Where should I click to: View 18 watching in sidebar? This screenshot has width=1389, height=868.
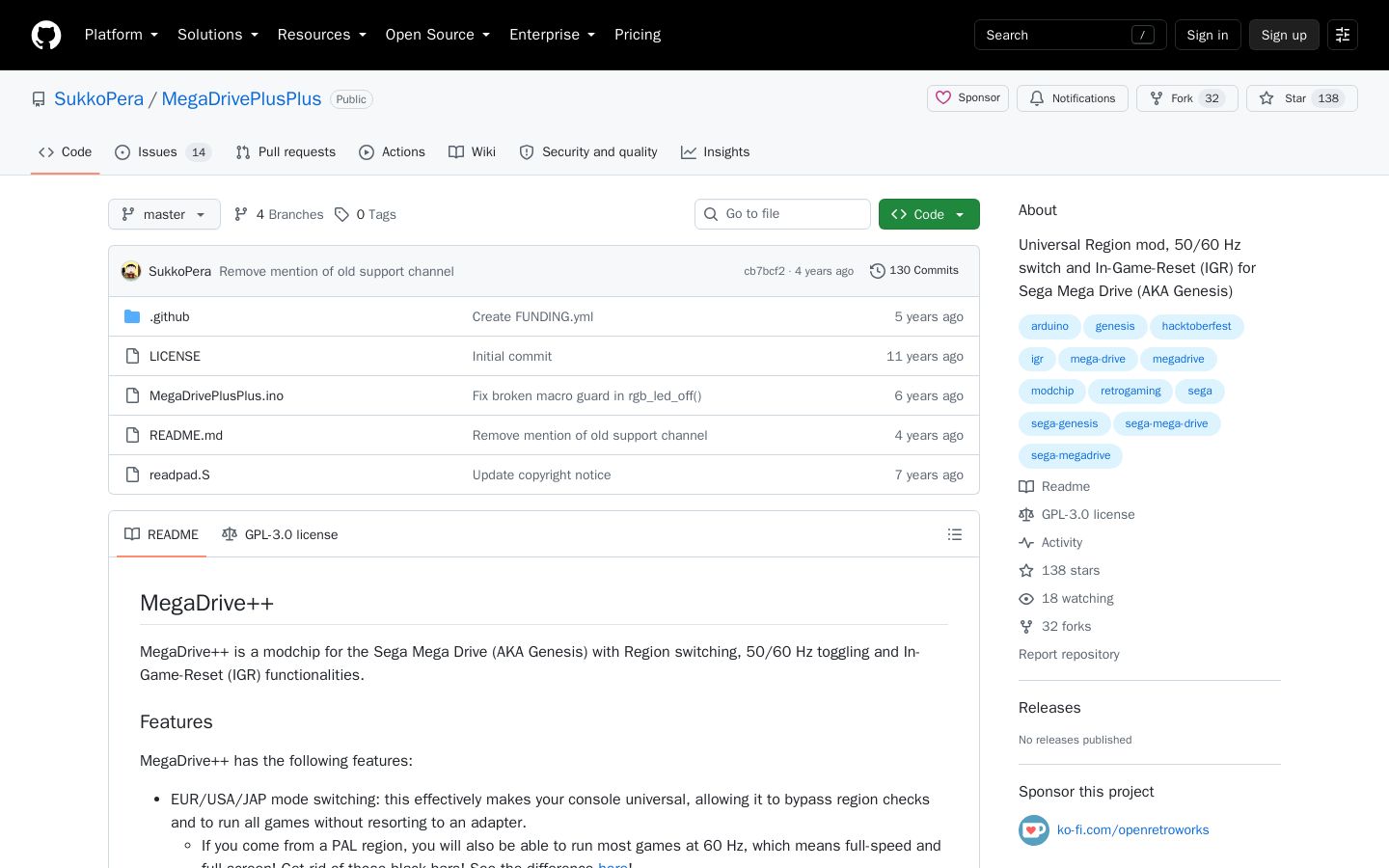(x=1066, y=599)
